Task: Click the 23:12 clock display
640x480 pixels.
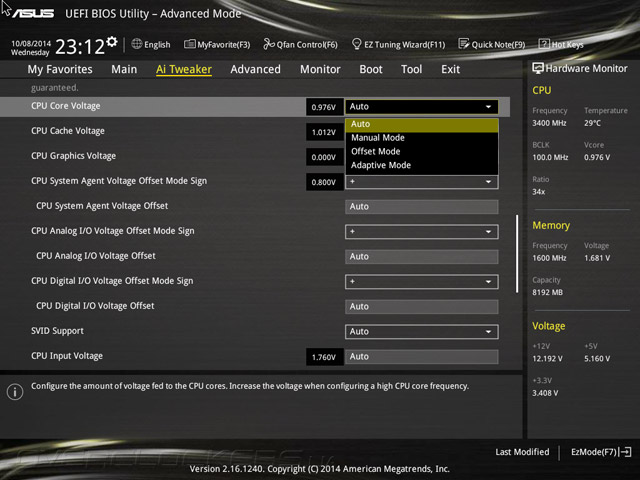Action: tap(80, 47)
